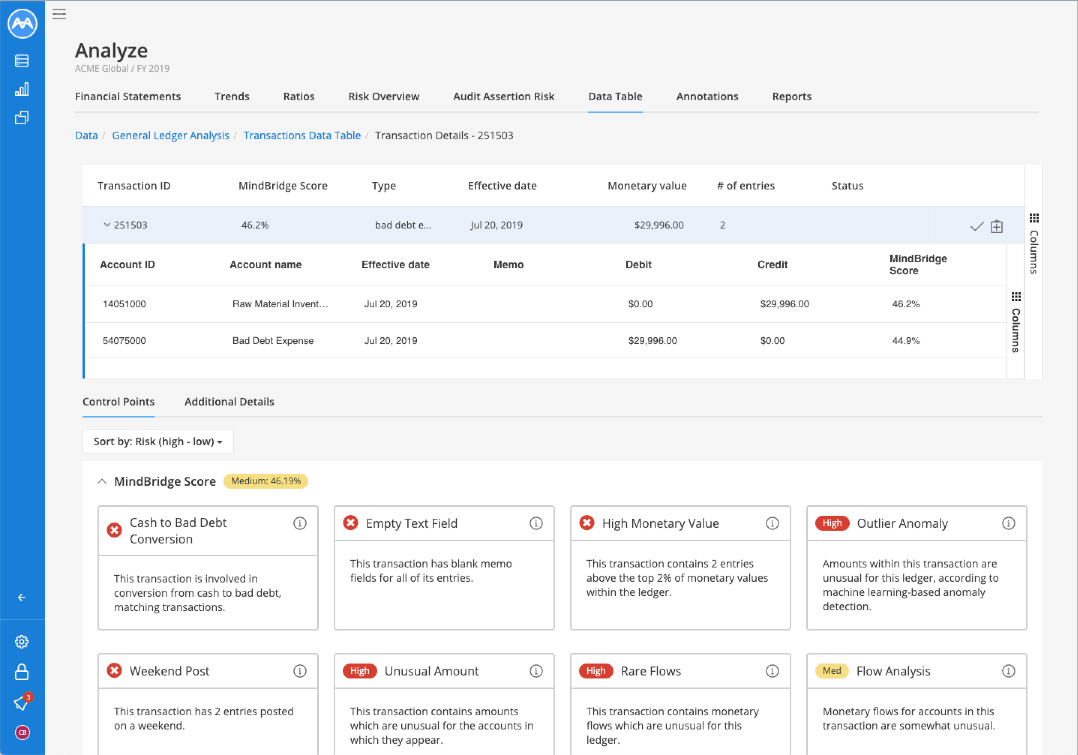Screen dimensions: 1078x755
Task: Open the inner Columns panel grid icon
Action: (x=1016, y=297)
